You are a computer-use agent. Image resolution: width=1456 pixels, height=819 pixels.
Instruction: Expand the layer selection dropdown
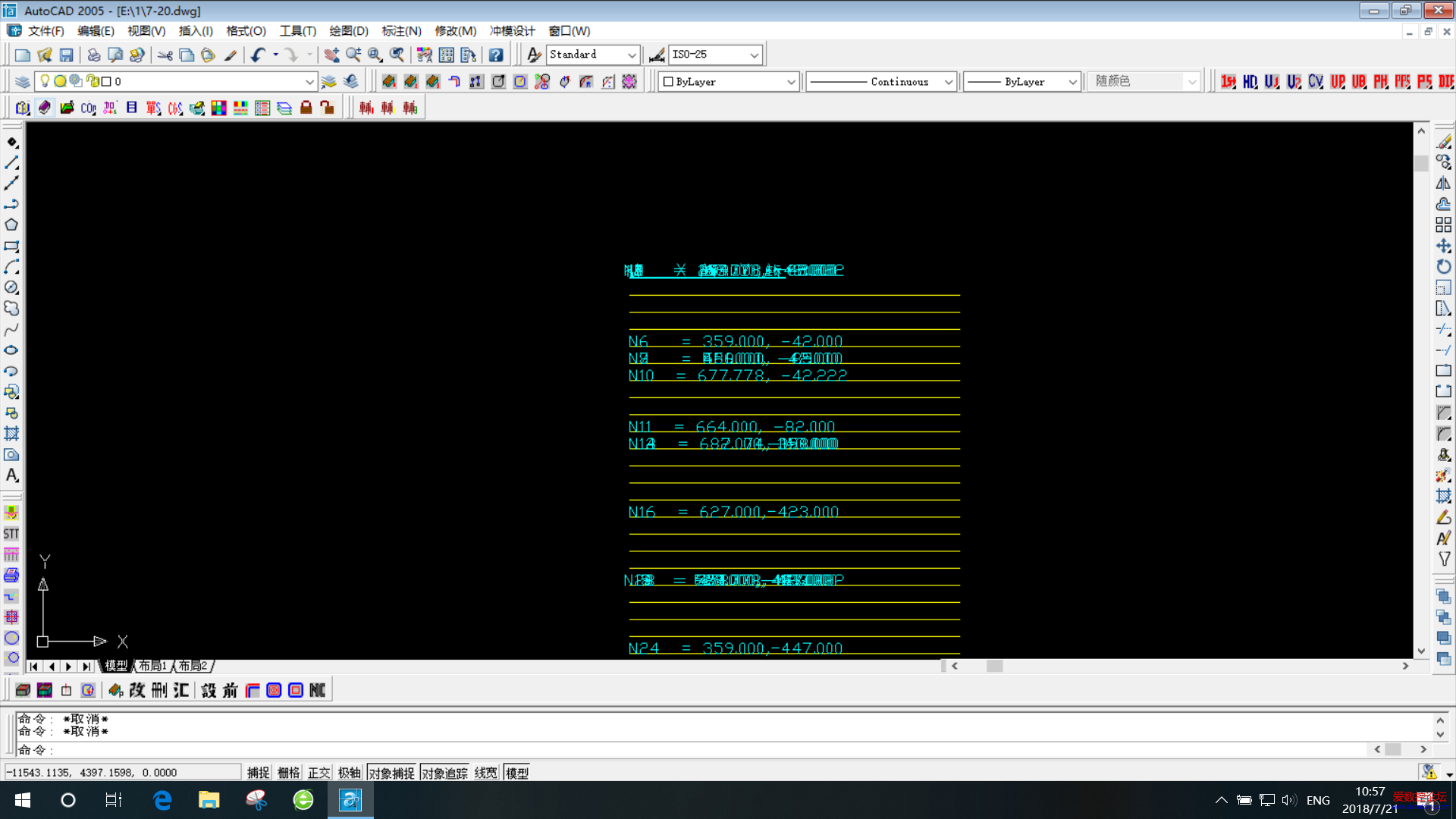[309, 81]
